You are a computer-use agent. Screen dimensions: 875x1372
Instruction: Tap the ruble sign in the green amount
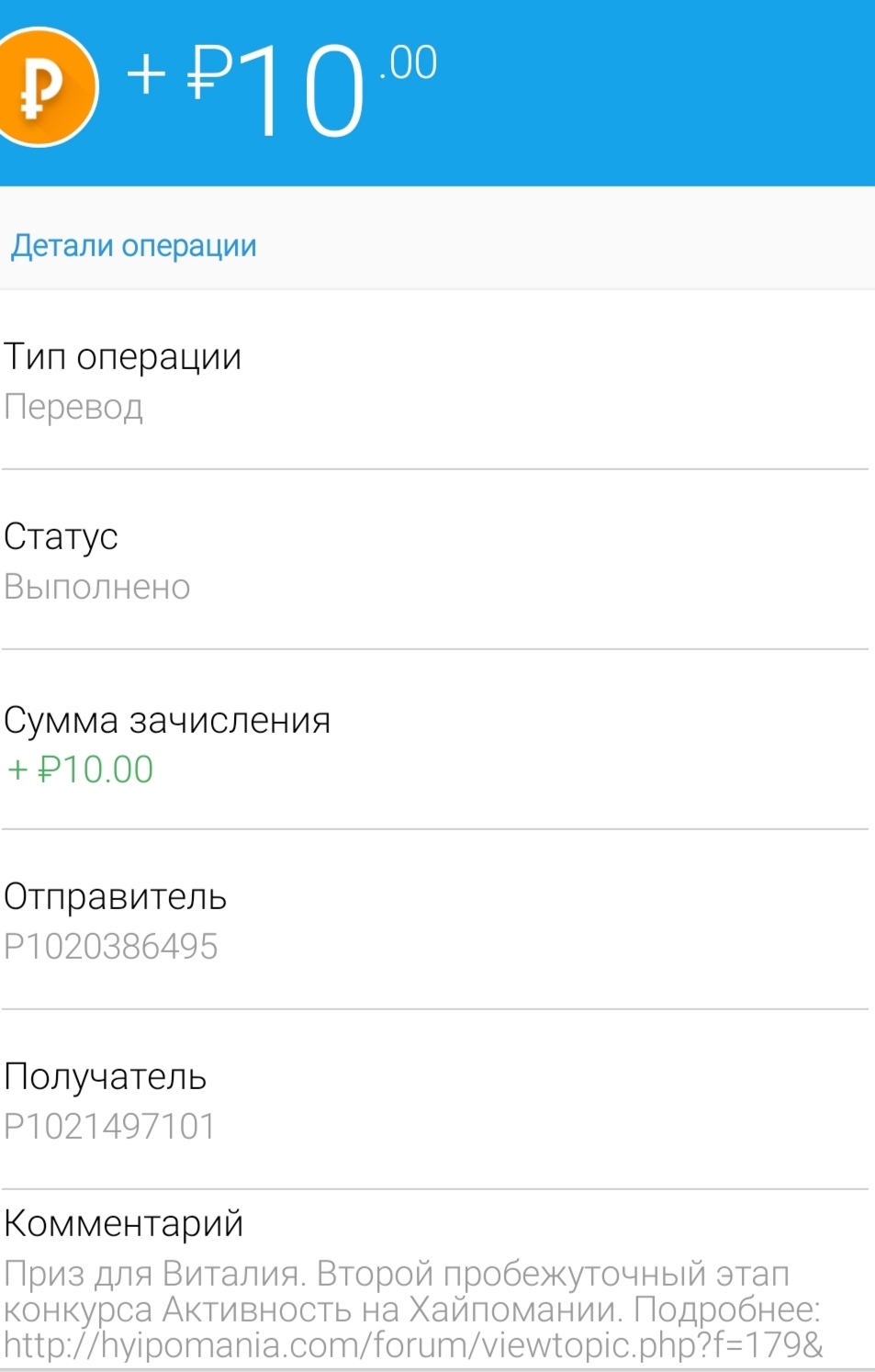pos(49,770)
